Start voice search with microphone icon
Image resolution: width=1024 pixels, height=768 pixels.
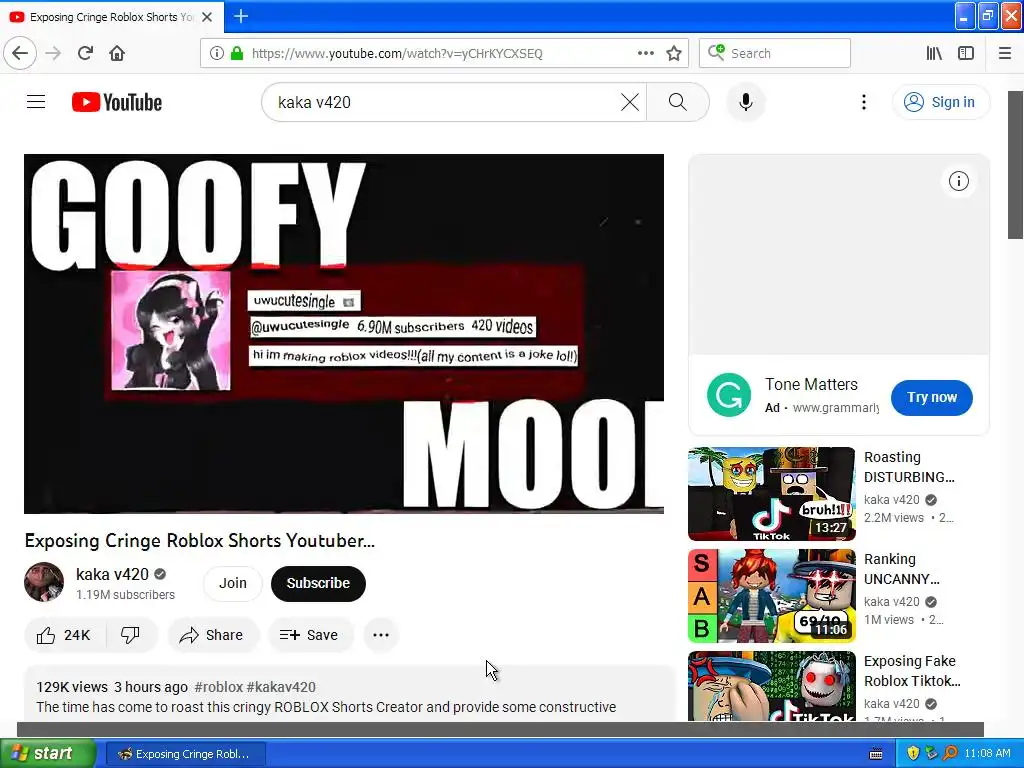pyautogui.click(x=745, y=102)
